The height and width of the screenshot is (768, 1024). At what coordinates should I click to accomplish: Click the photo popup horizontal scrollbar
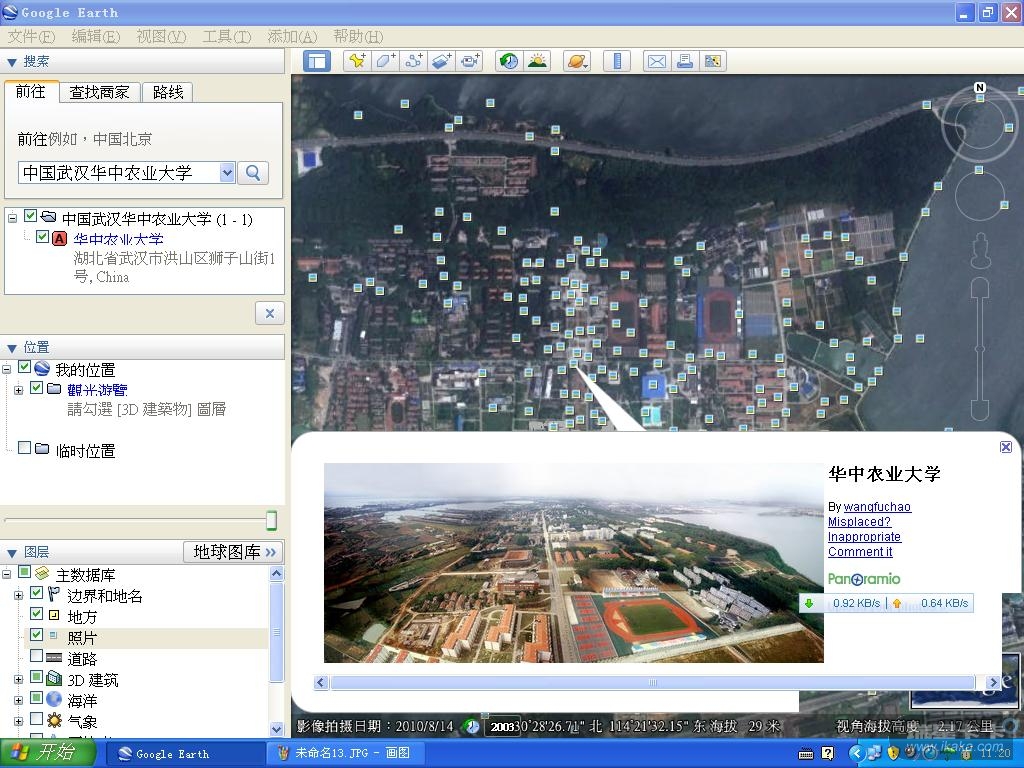(x=652, y=682)
